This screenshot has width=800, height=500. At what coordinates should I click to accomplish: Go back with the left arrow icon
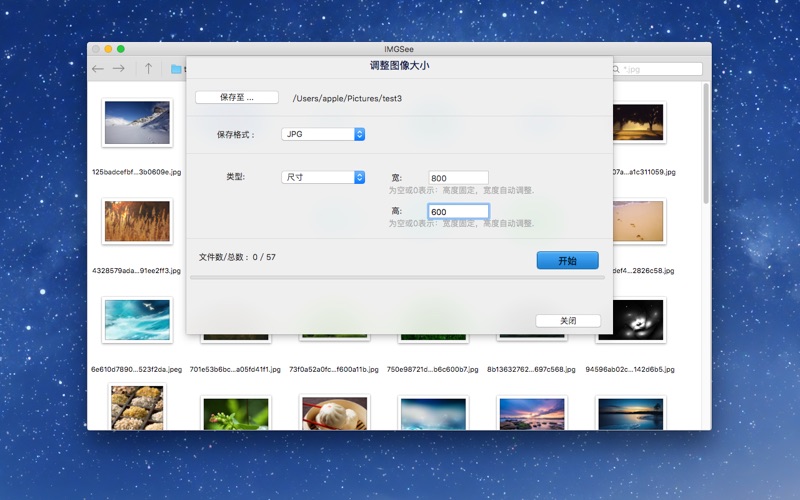[x=98, y=68]
